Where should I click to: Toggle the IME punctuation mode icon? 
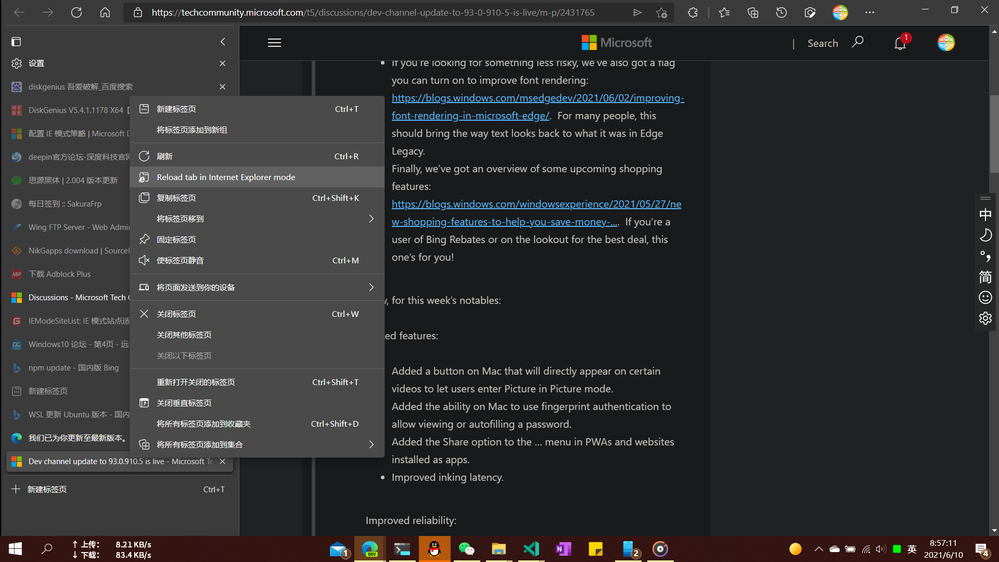point(985,256)
